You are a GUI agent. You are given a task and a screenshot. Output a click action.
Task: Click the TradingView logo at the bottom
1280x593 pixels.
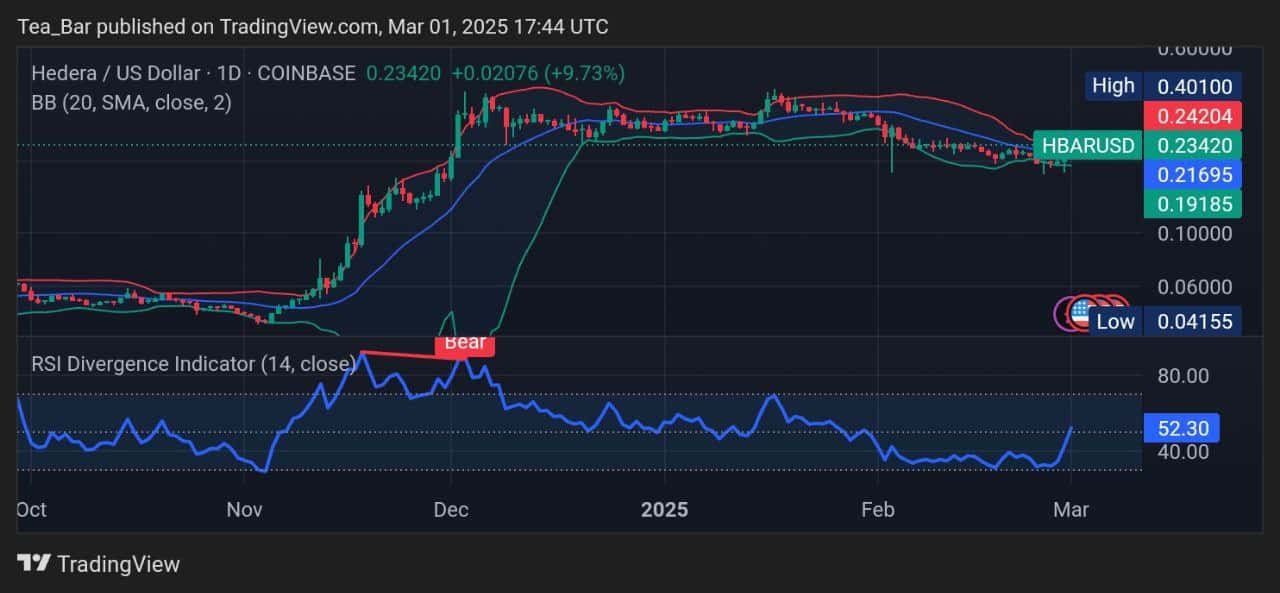tap(99, 564)
